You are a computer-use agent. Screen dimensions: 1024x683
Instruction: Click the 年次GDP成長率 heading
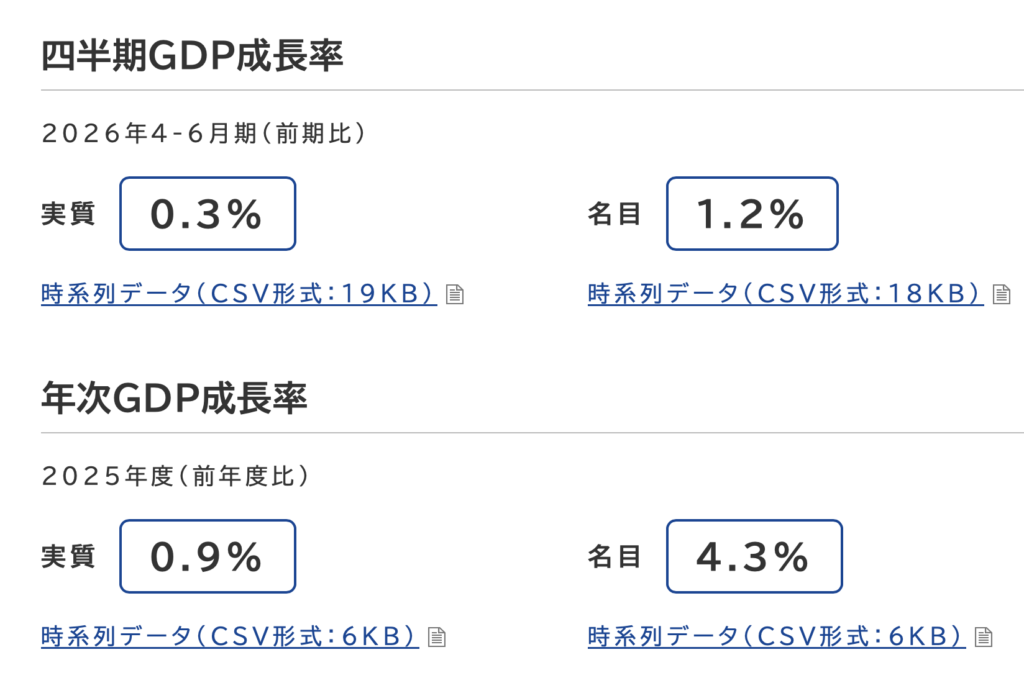point(174,398)
